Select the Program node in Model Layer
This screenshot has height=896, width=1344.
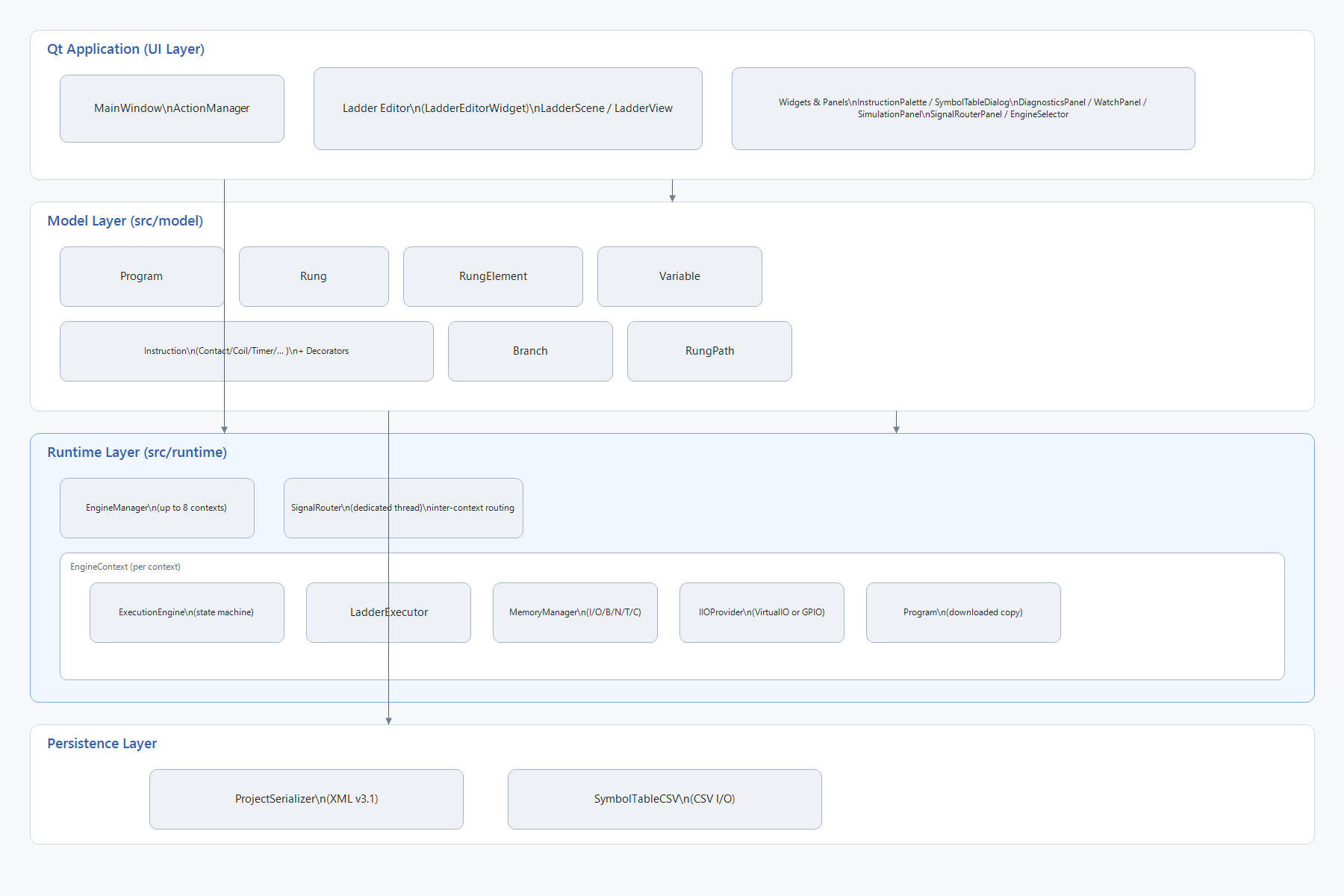tap(142, 276)
